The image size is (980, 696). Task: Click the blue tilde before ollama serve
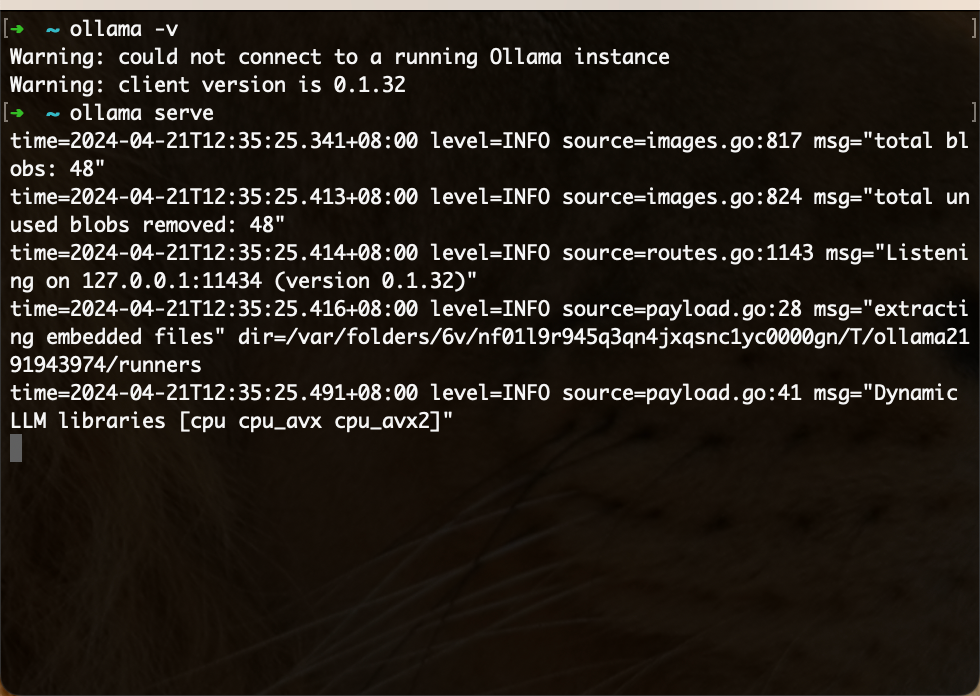click(53, 114)
